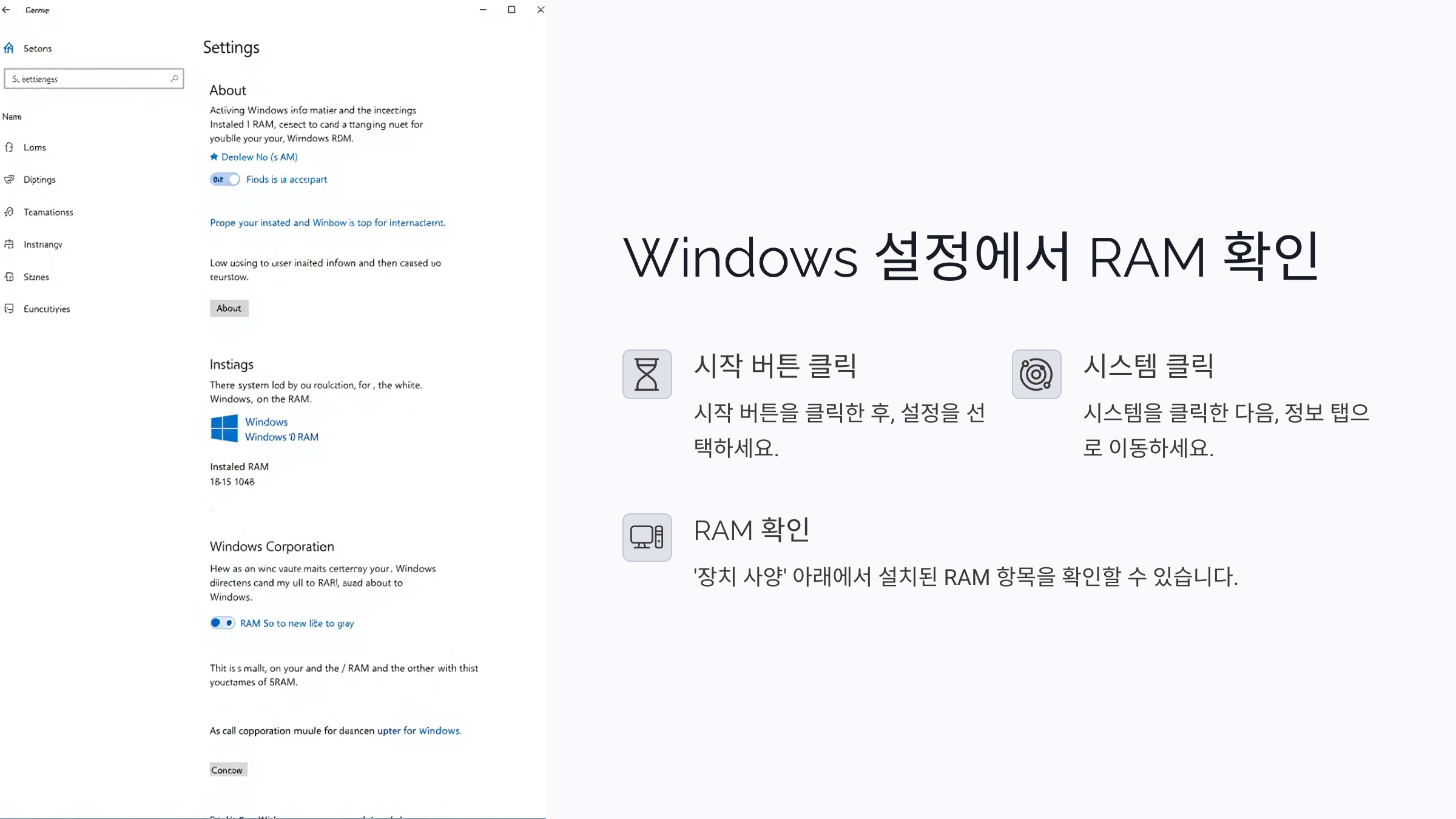
Task: Click the Euncitiyies sidebar icon
Action: 9,309
